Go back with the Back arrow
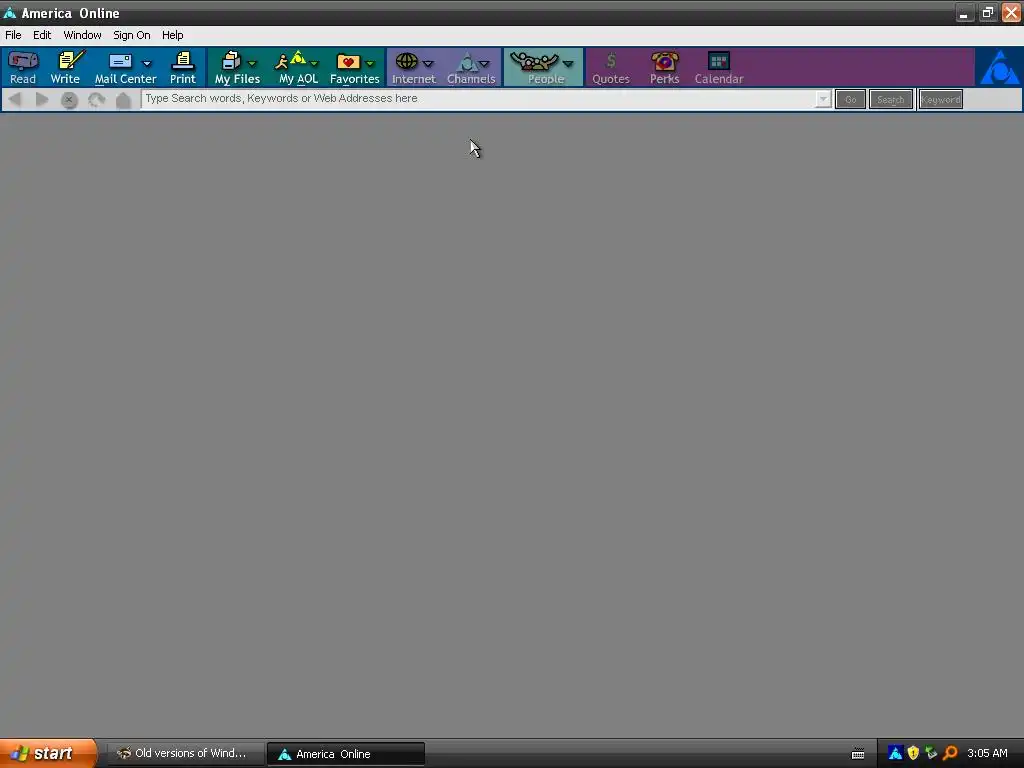 tap(14, 99)
